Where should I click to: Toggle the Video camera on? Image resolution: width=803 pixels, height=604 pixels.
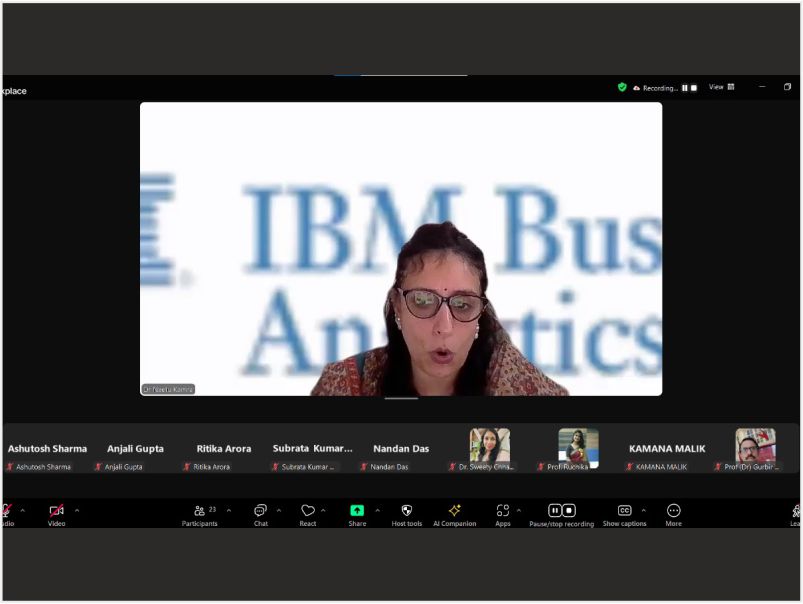56,511
